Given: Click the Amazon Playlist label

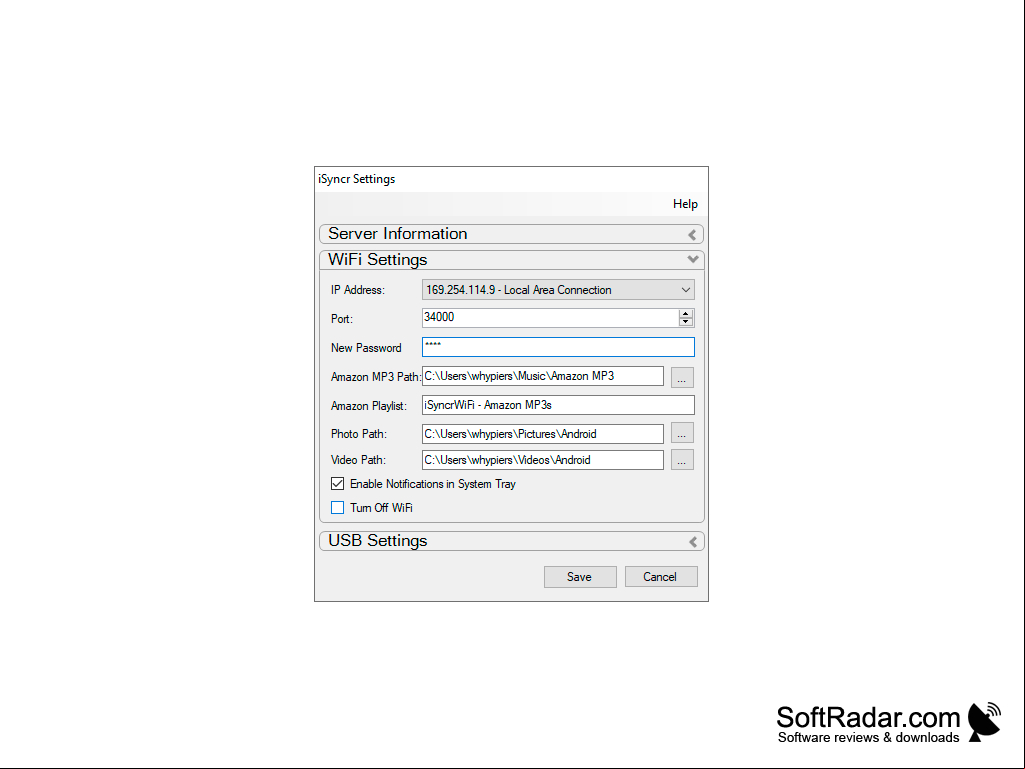Looking at the screenshot, I should [369, 405].
